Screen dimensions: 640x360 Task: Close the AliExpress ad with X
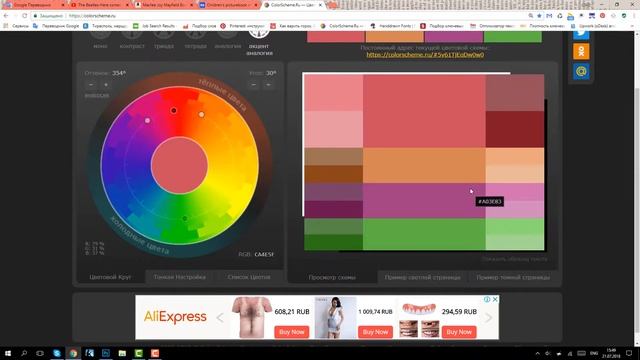[x=495, y=299]
